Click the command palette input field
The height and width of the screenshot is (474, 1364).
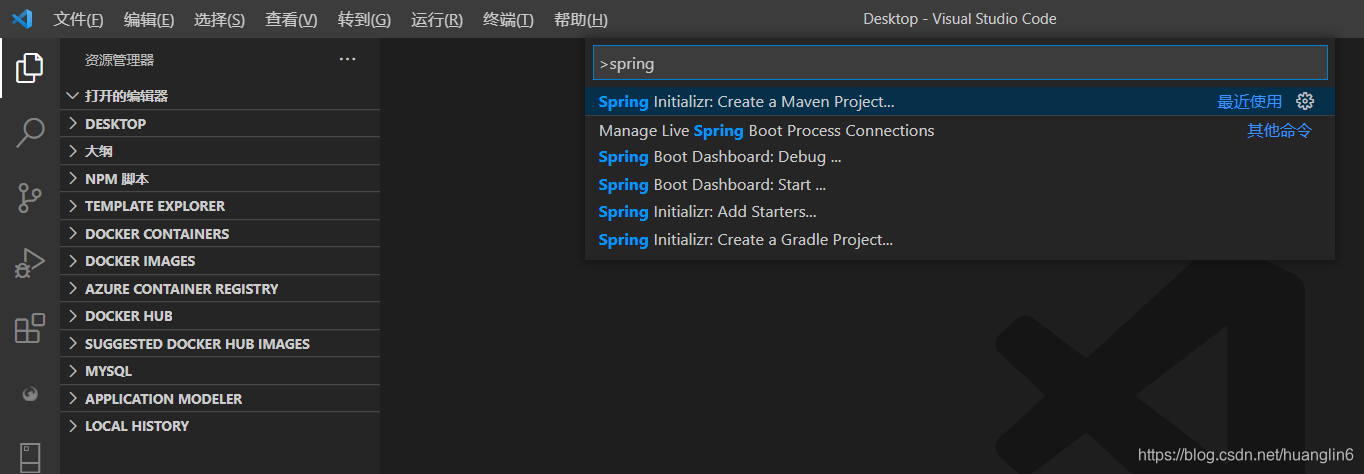tap(960, 63)
